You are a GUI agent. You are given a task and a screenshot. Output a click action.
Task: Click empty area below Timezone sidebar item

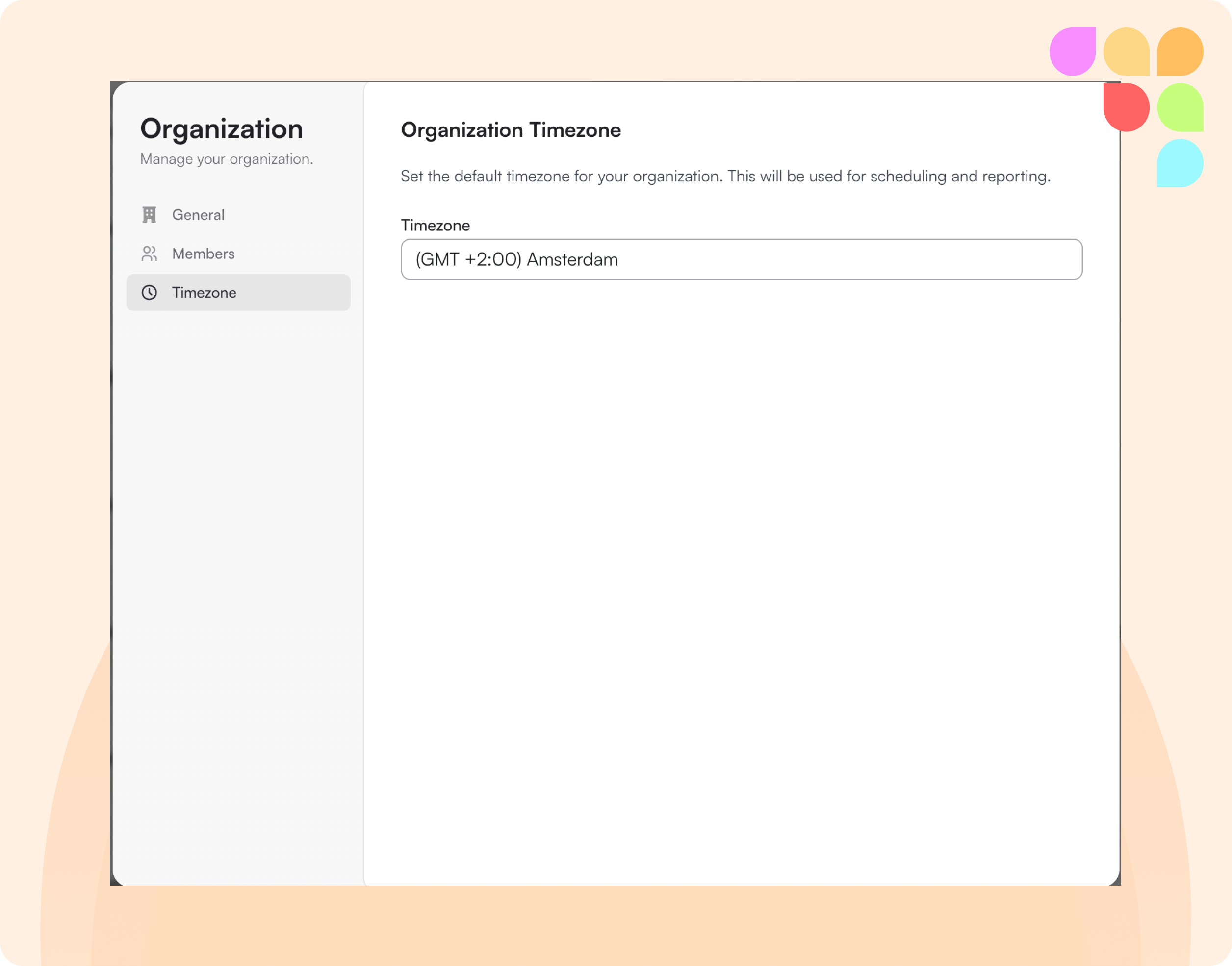(x=238, y=509)
